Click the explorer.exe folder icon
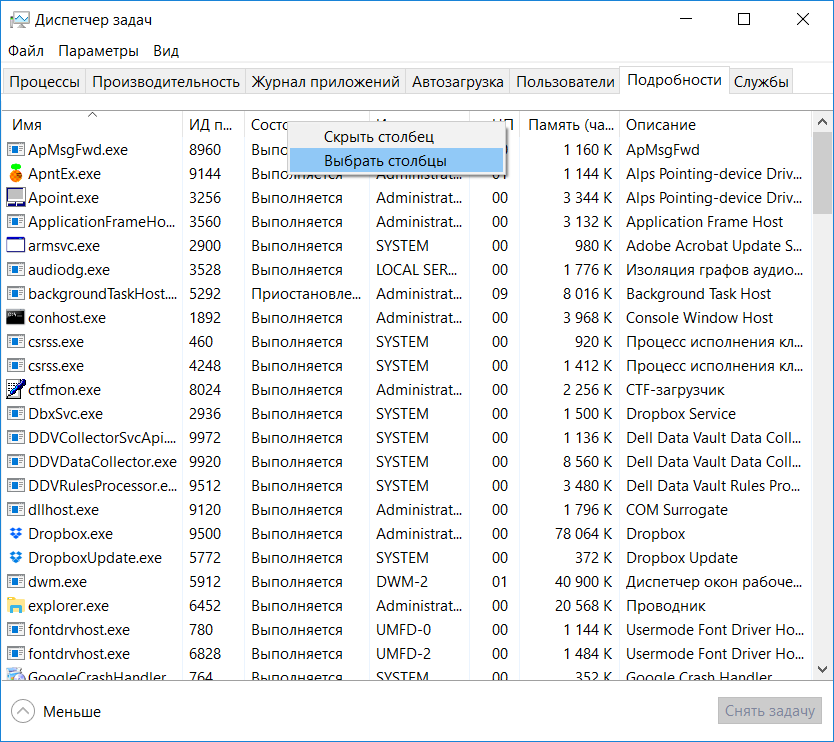 click(16, 606)
